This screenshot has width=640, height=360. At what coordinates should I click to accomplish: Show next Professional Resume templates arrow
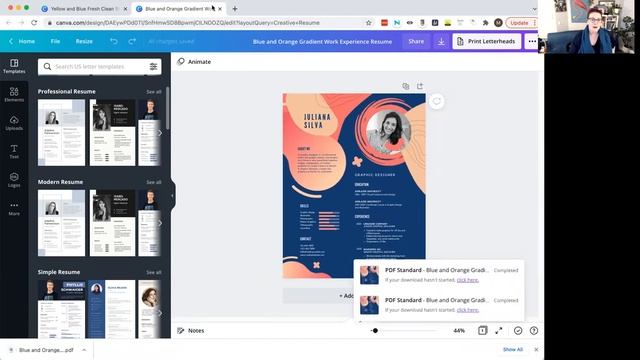160,133
